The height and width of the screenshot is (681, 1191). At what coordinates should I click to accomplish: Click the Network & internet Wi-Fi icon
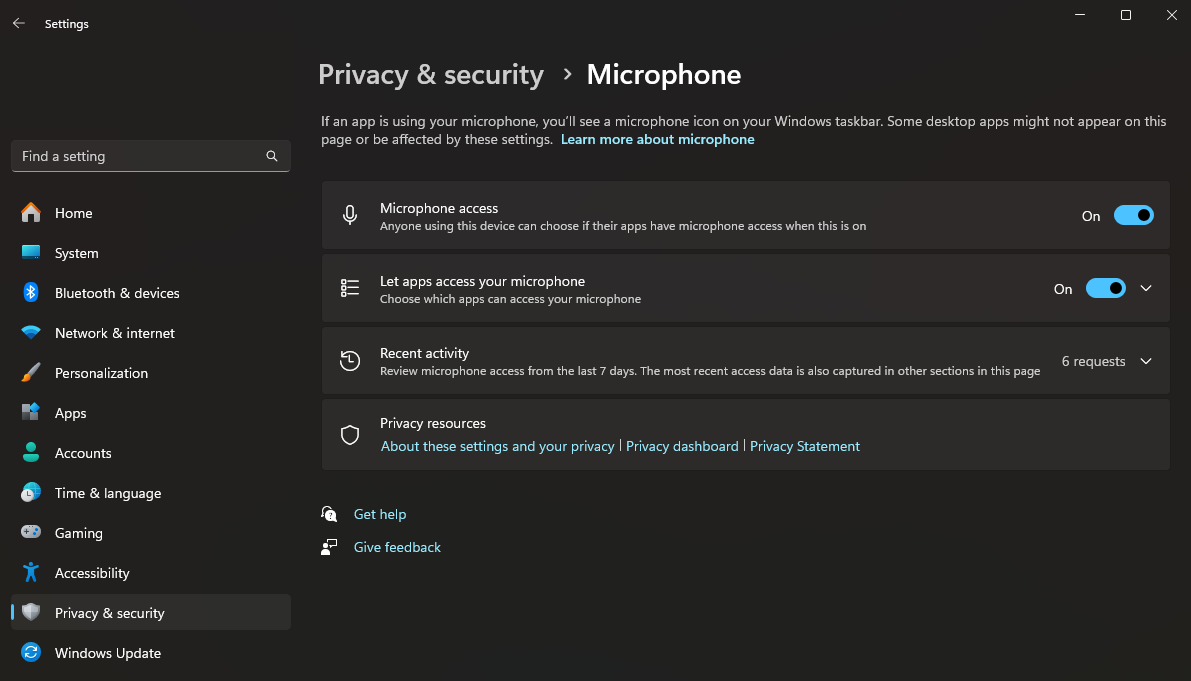tap(31, 333)
